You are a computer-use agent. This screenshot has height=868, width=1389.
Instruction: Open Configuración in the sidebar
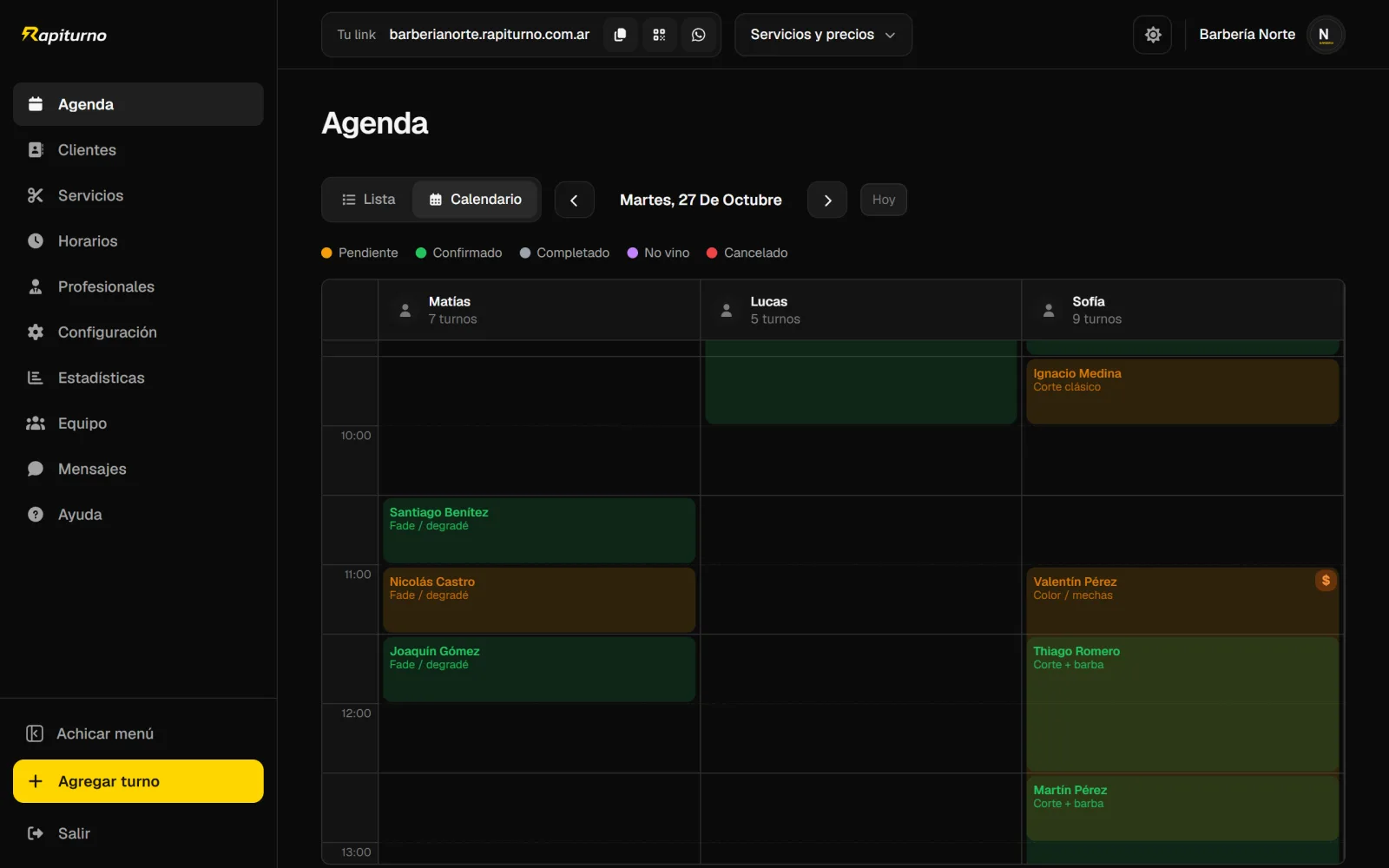point(138,332)
